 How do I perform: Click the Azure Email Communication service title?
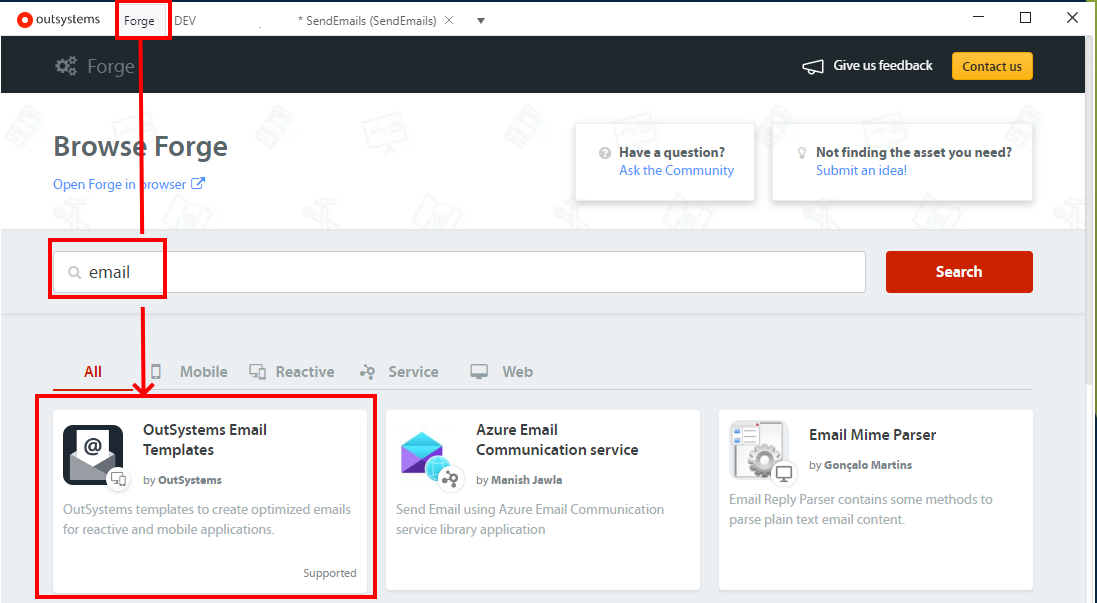557,439
